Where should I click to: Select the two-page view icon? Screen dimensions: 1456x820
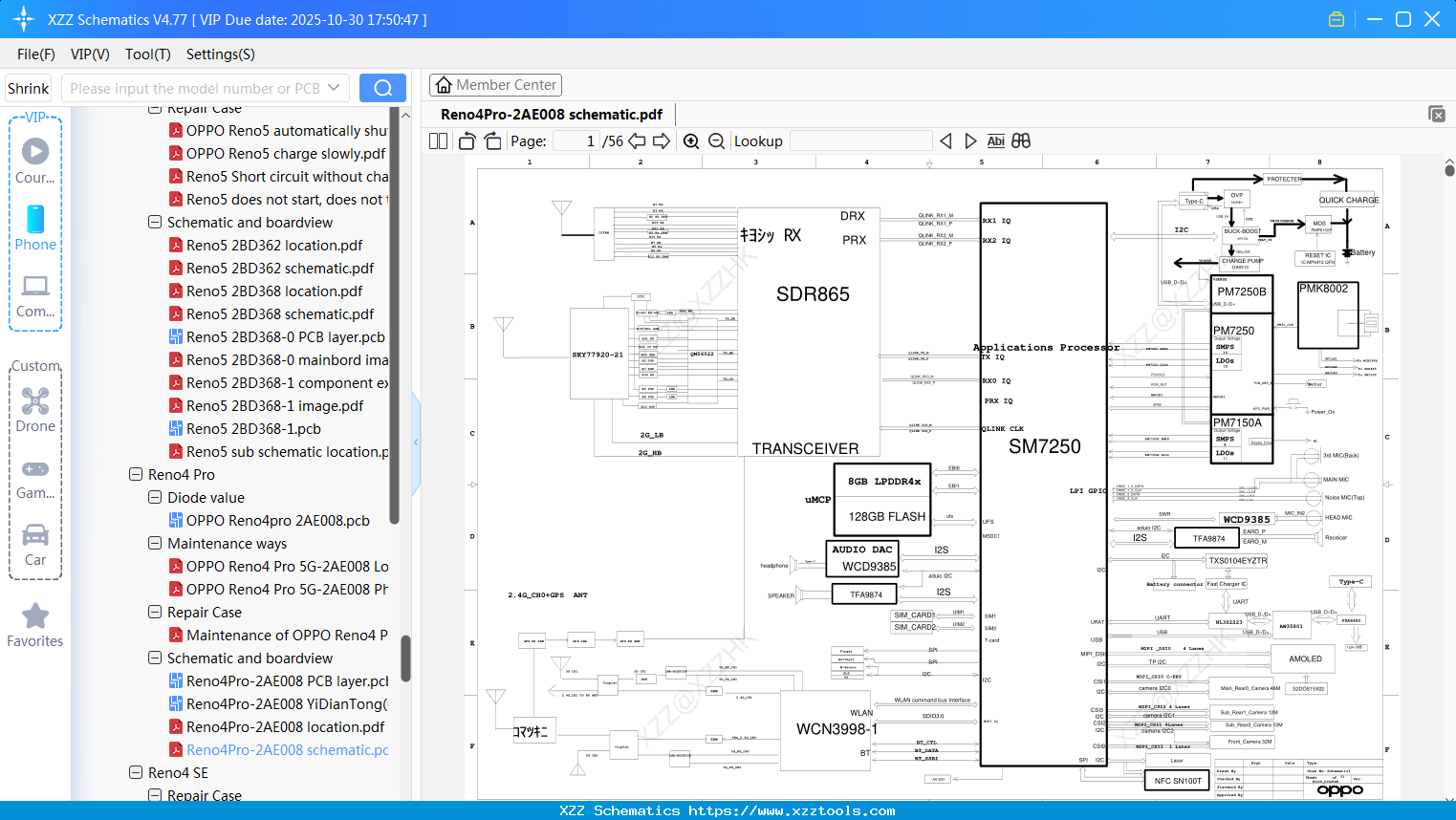click(x=437, y=140)
